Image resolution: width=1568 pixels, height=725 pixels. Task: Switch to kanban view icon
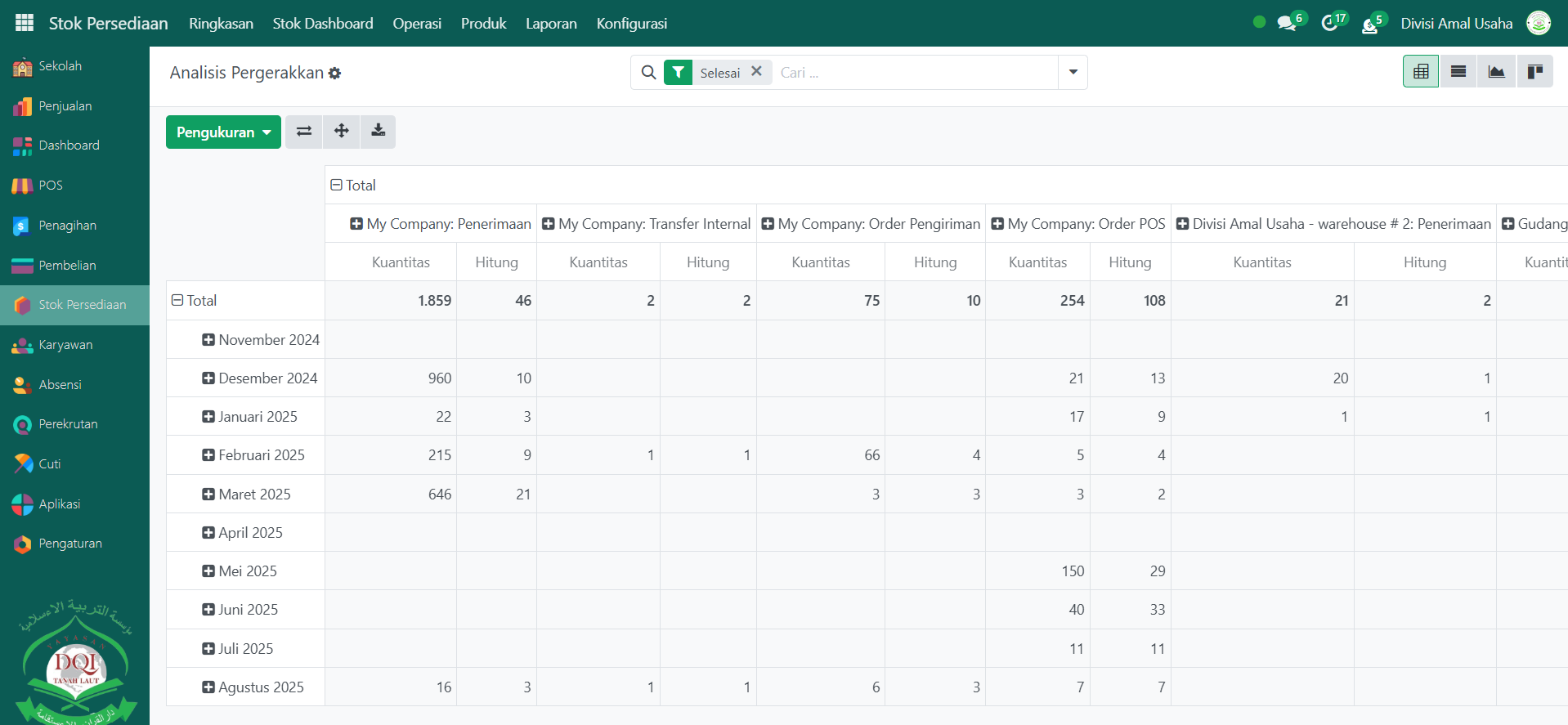(1534, 72)
